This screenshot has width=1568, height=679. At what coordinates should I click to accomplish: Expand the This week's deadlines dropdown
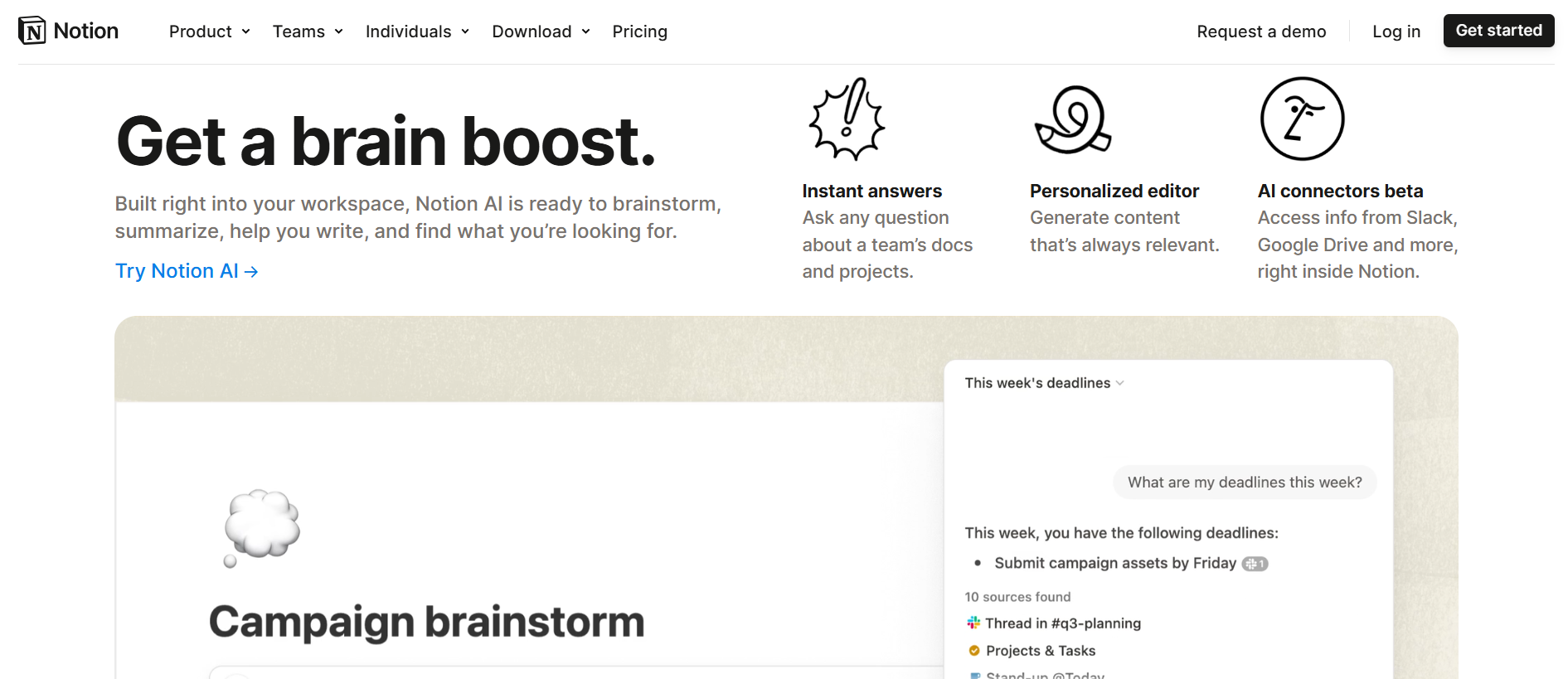pyautogui.click(x=1044, y=383)
